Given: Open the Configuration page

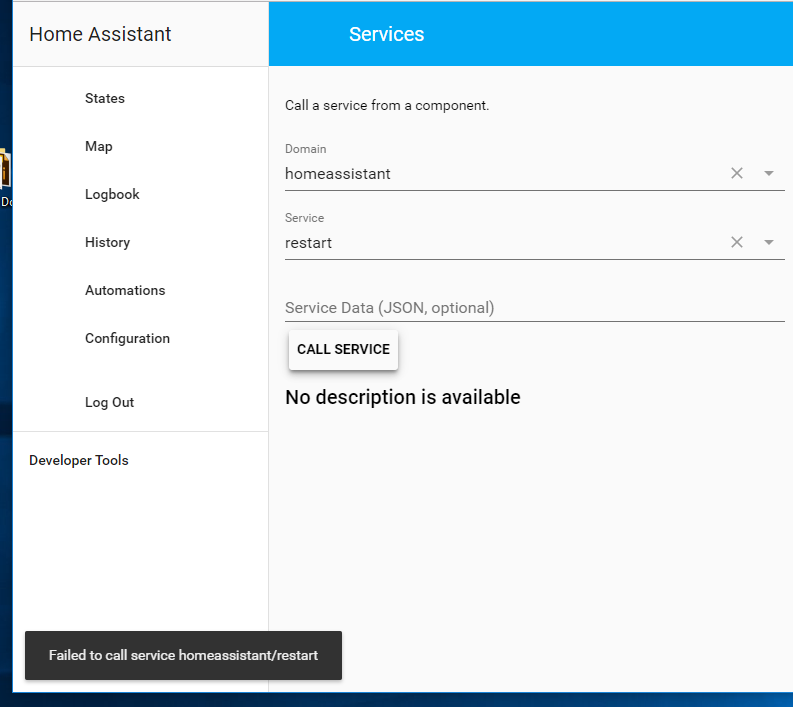Looking at the screenshot, I should tap(127, 338).
